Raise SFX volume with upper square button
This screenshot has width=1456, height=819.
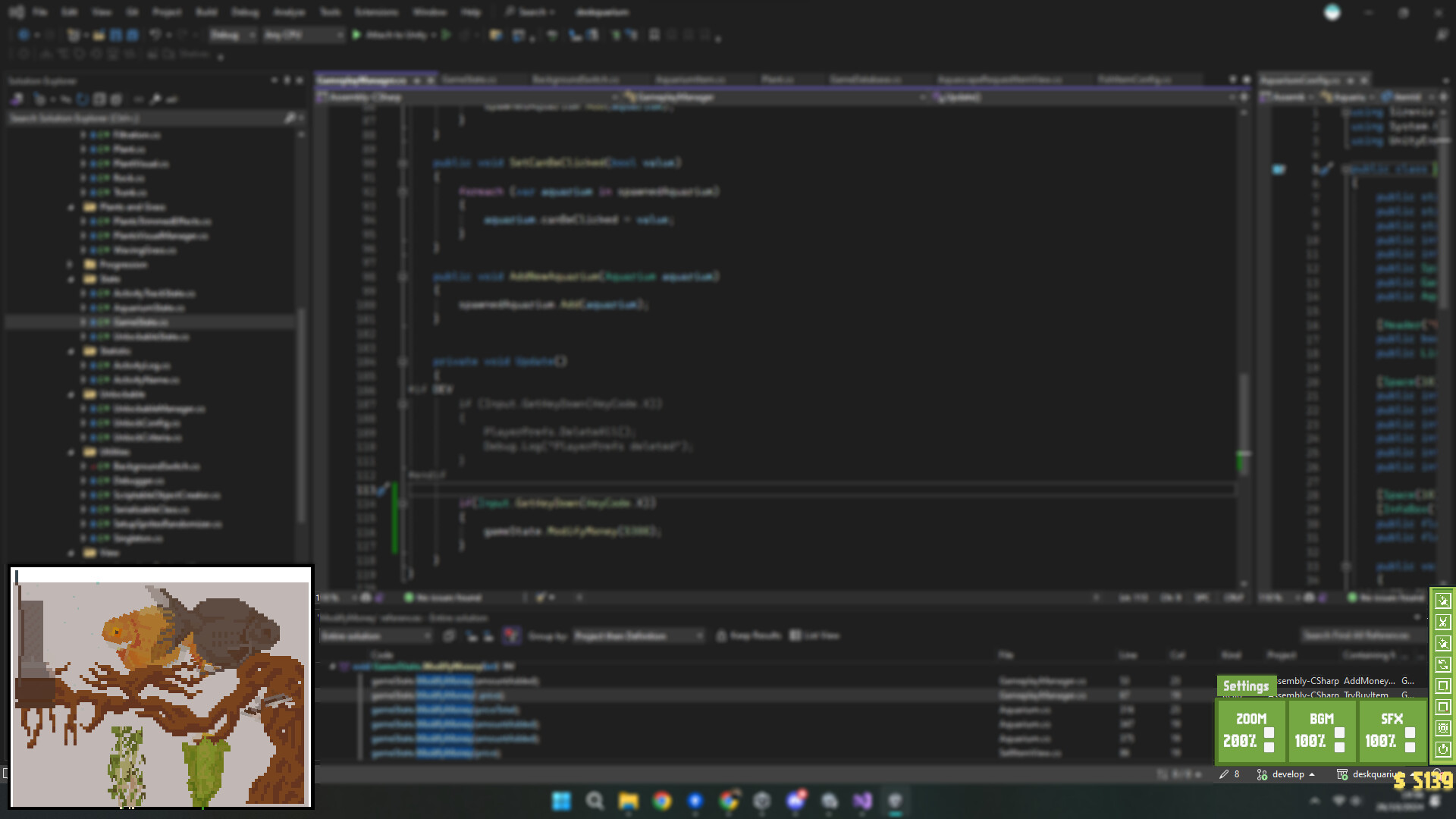(x=1410, y=733)
